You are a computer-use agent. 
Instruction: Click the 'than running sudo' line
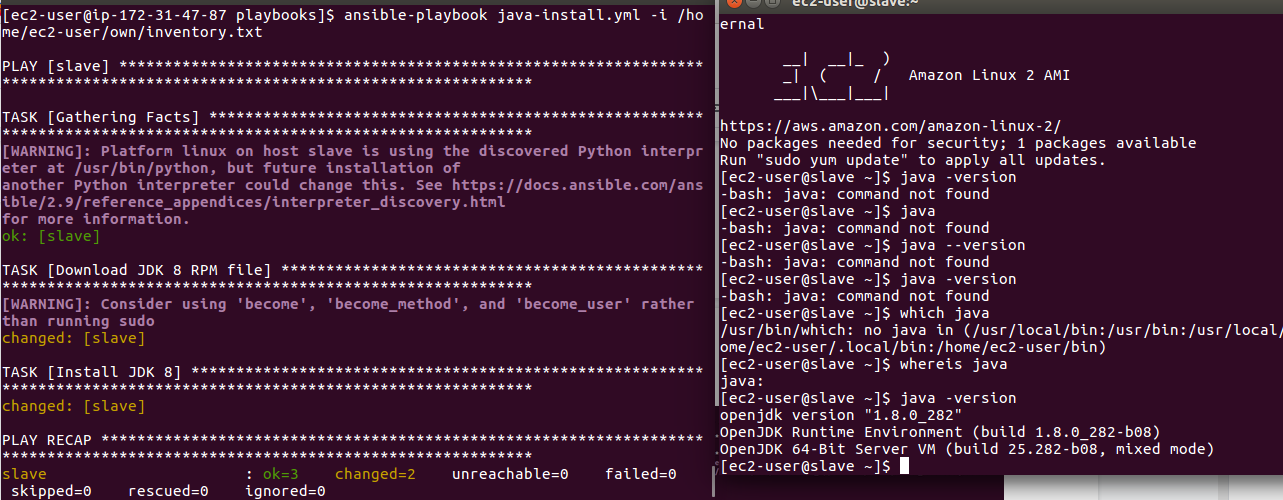(78, 321)
